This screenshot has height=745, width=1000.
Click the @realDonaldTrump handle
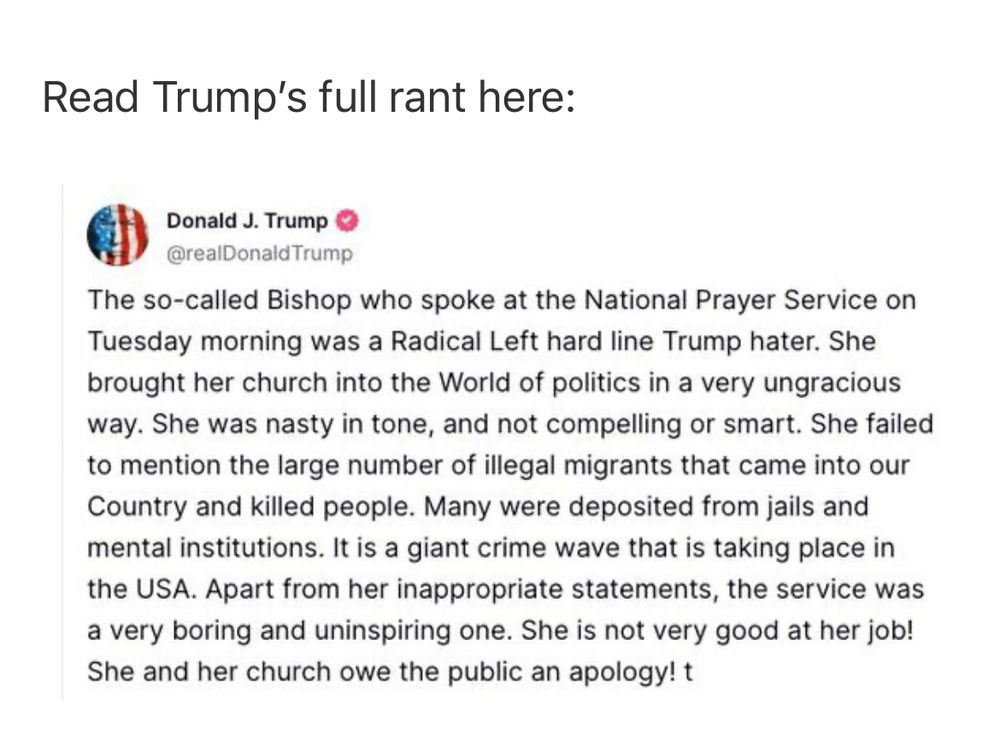pyautogui.click(x=259, y=253)
